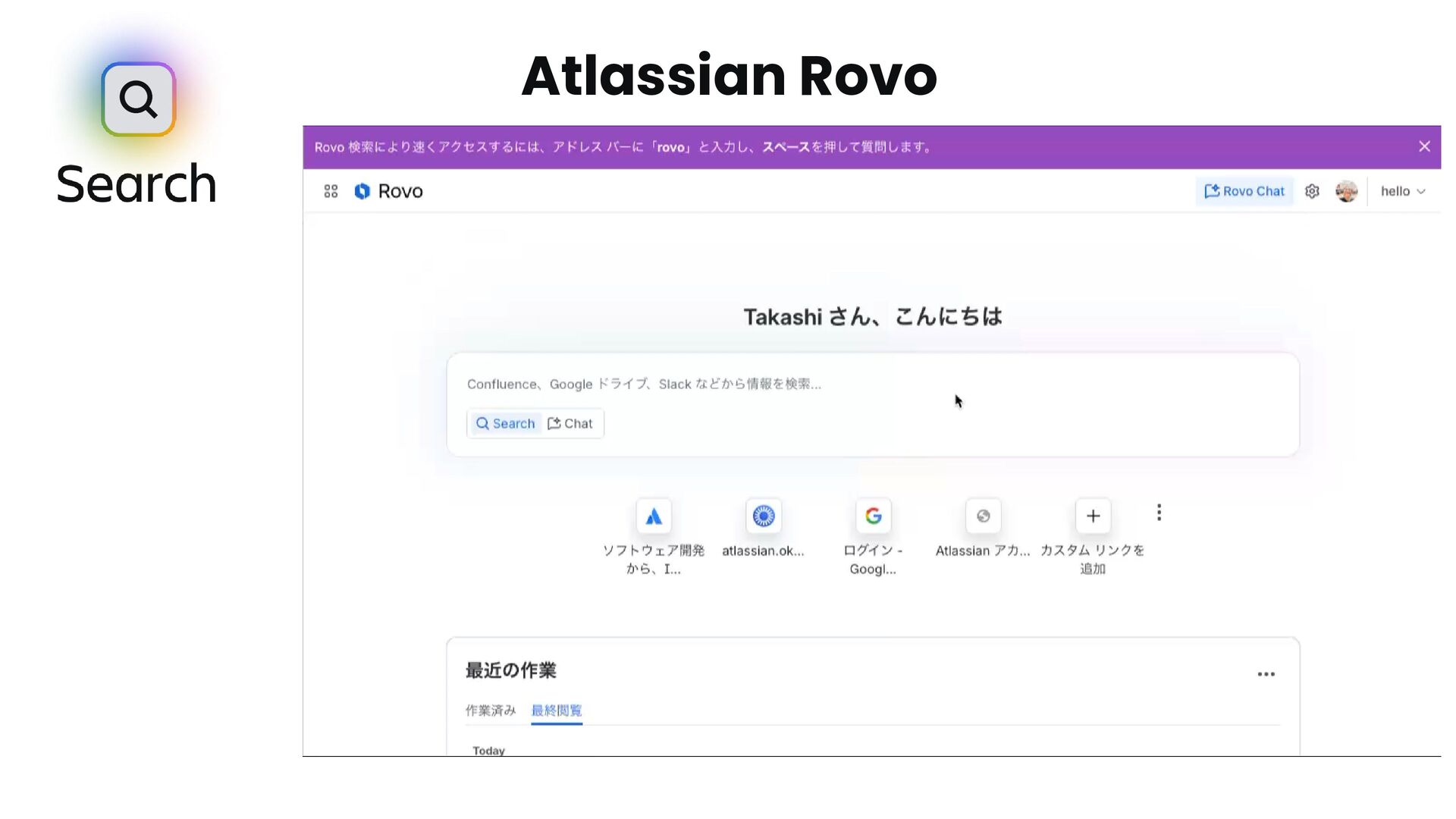Switch to Chat mode
Image resolution: width=1456 pixels, height=819 pixels.
(x=570, y=423)
